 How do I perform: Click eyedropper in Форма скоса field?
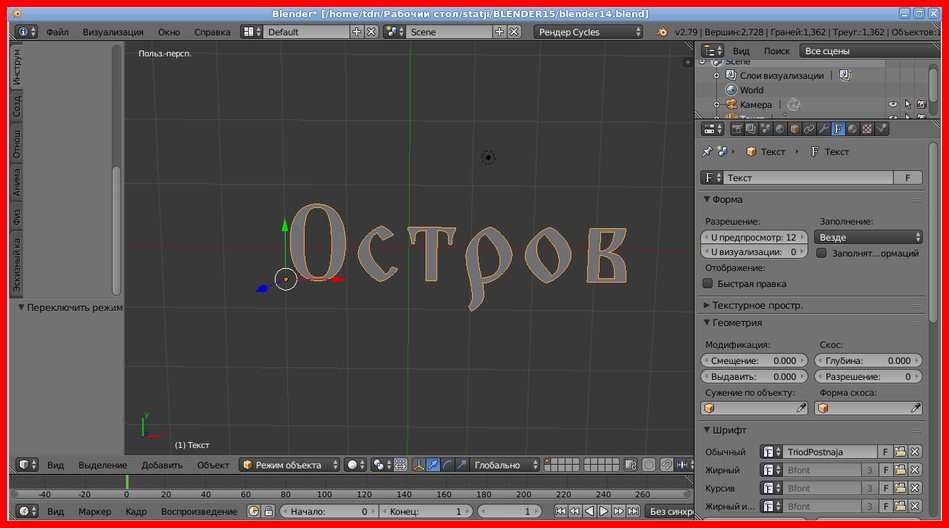click(x=916, y=408)
